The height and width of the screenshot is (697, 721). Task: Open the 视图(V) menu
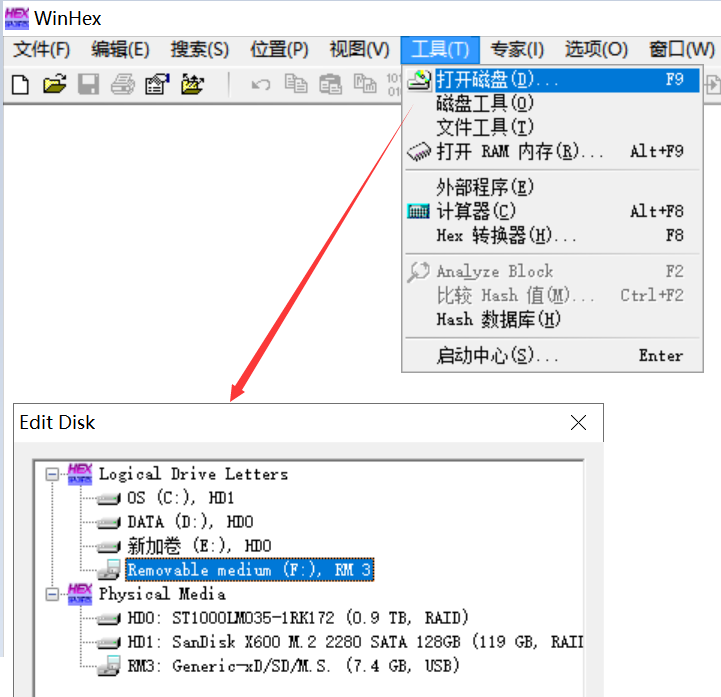pyautogui.click(x=360, y=49)
